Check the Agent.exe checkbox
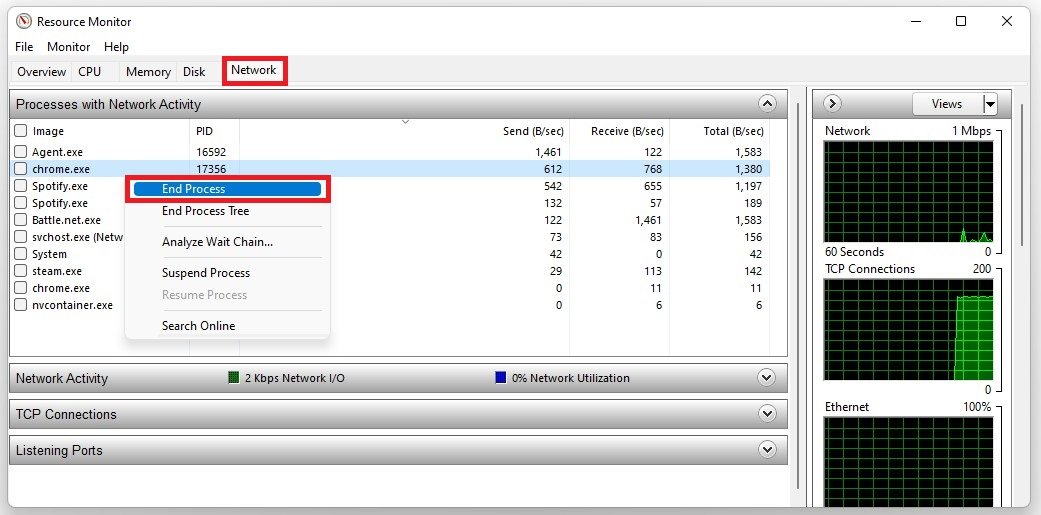 click(21, 152)
